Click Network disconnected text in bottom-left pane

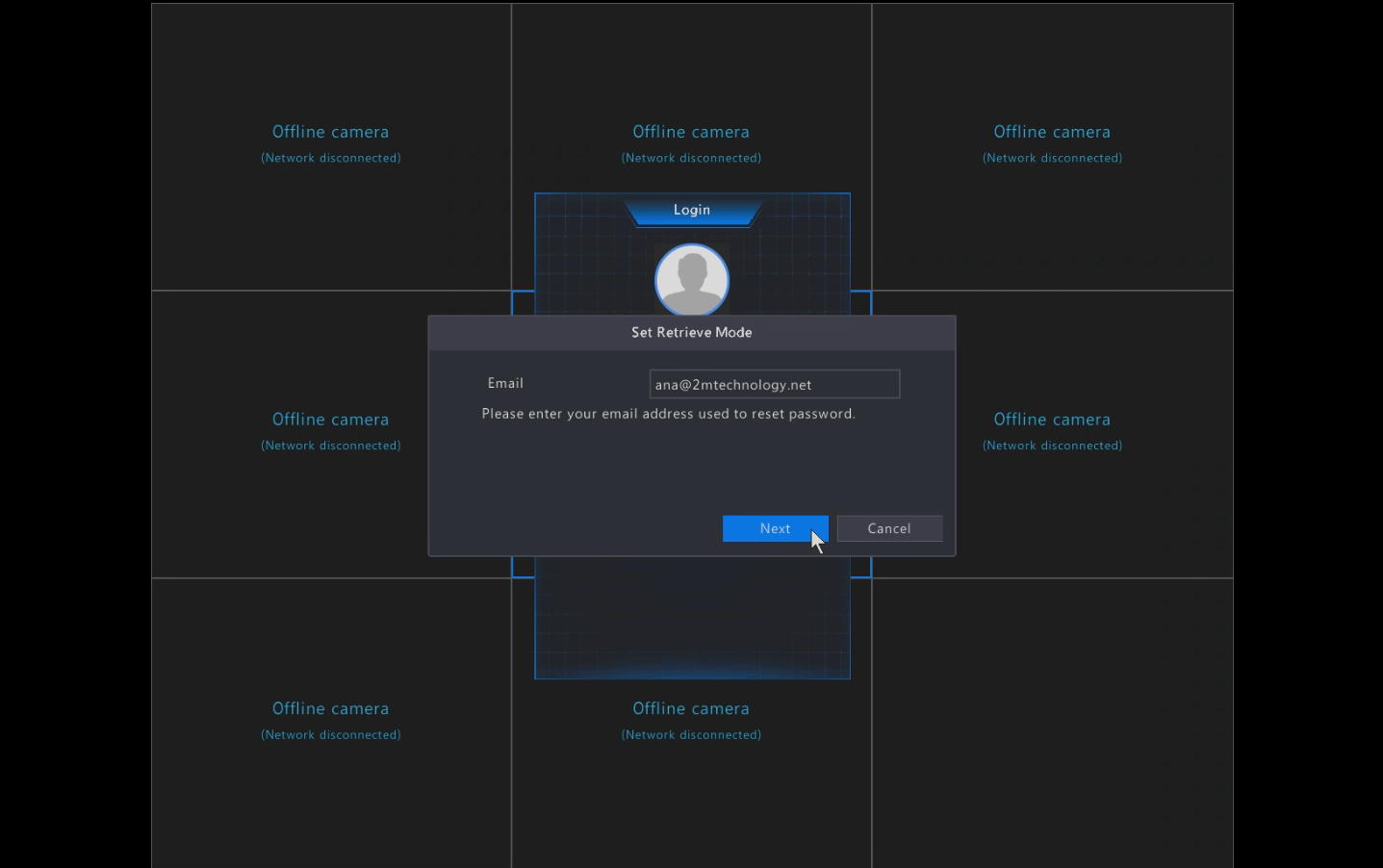pos(330,734)
